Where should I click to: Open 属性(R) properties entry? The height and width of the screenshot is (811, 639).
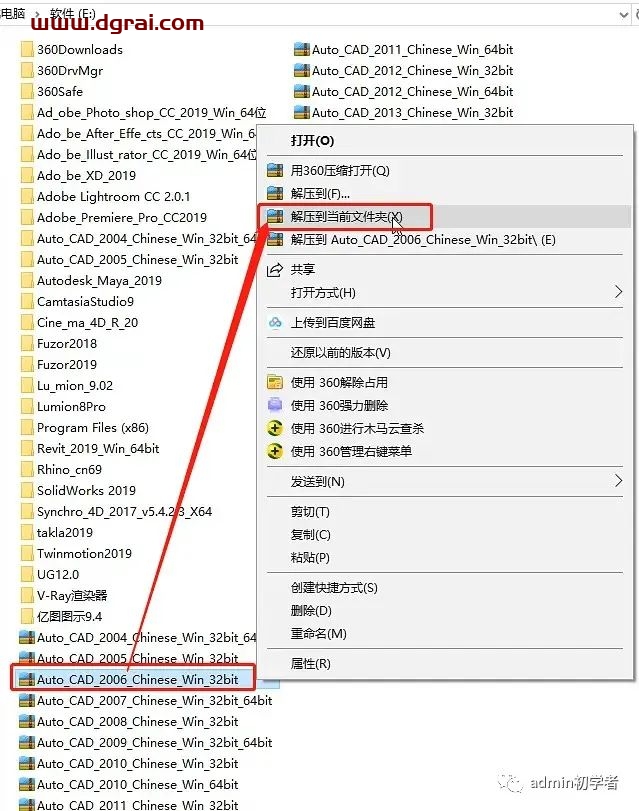(x=310, y=664)
